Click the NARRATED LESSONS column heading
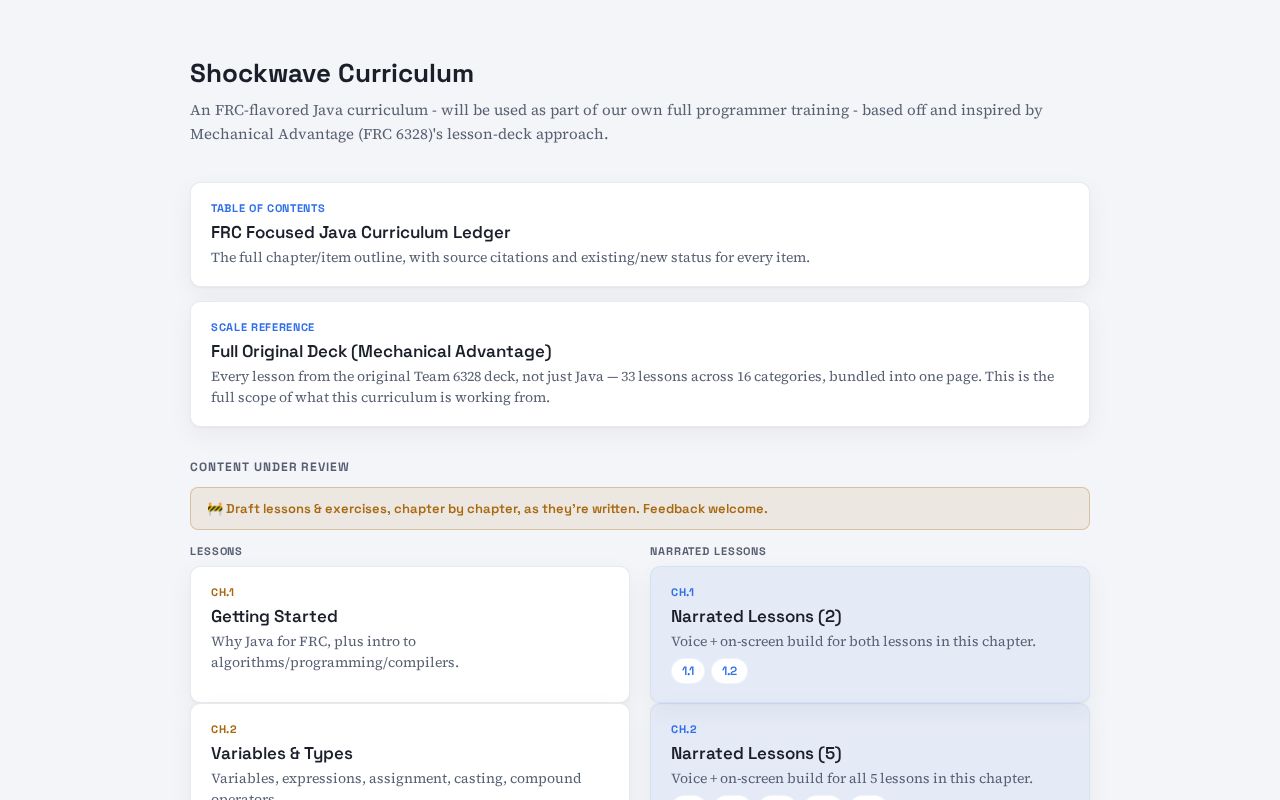This screenshot has height=800, width=1280. coord(708,551)
